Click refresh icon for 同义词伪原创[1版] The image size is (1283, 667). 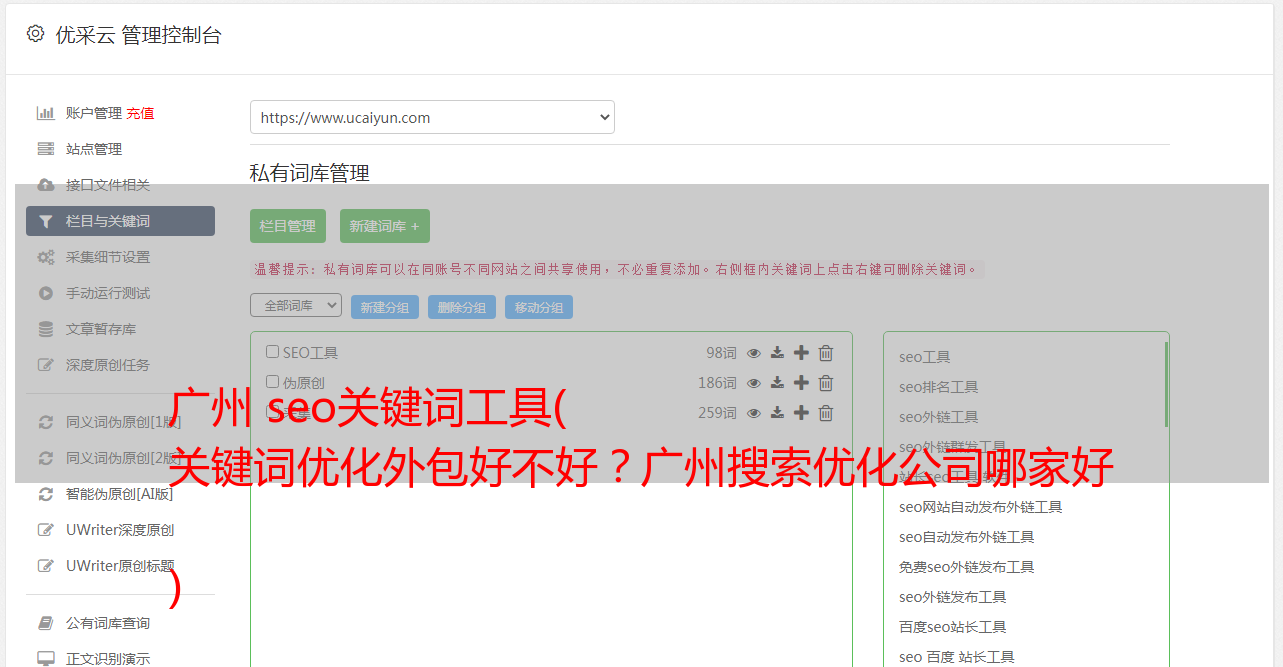[46, 422]
